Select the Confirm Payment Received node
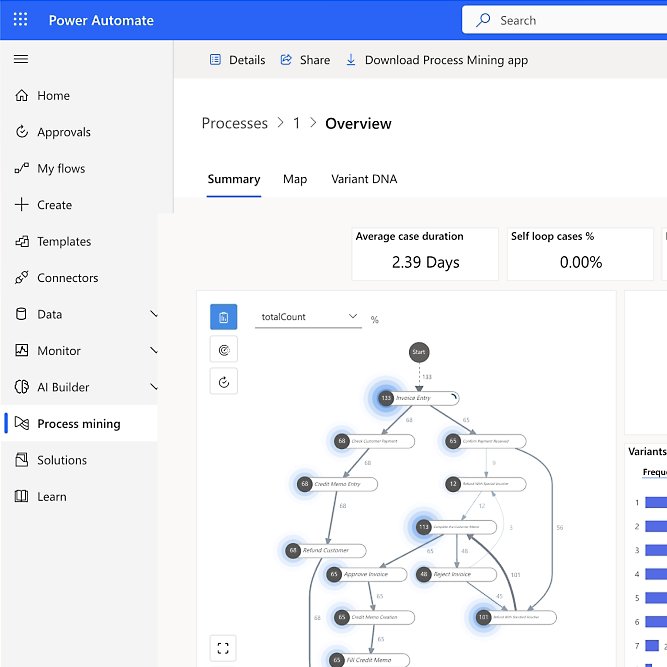Screen dimensions: 667x667 [485, 441]
